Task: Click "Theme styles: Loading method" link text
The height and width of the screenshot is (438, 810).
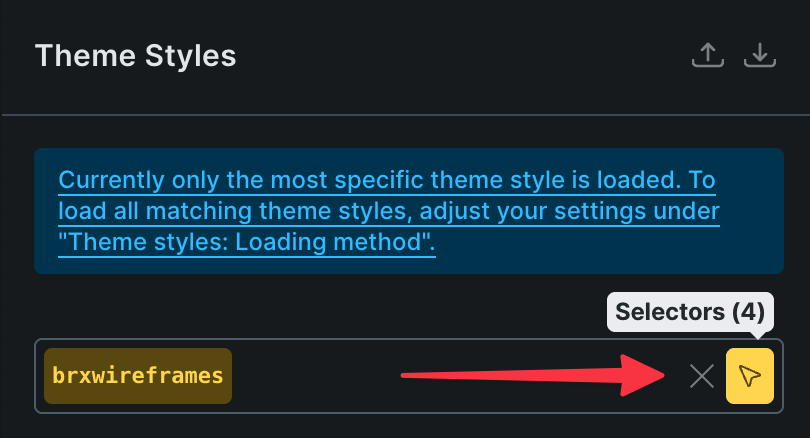Action: click(x=246, y=241)
